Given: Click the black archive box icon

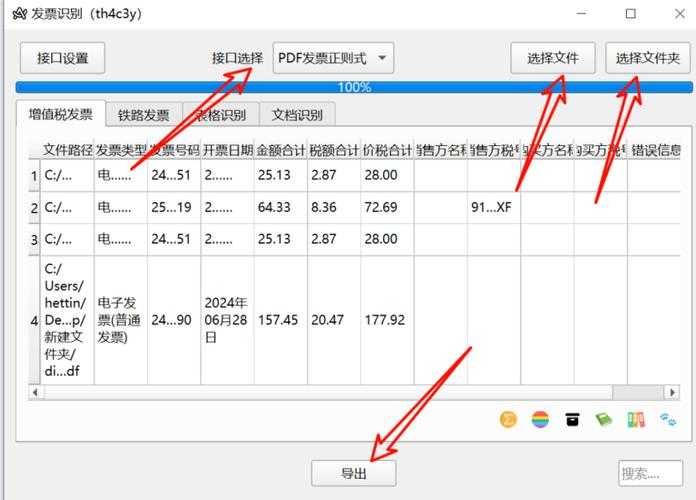Looking at the screenshot, I should 572,419.
